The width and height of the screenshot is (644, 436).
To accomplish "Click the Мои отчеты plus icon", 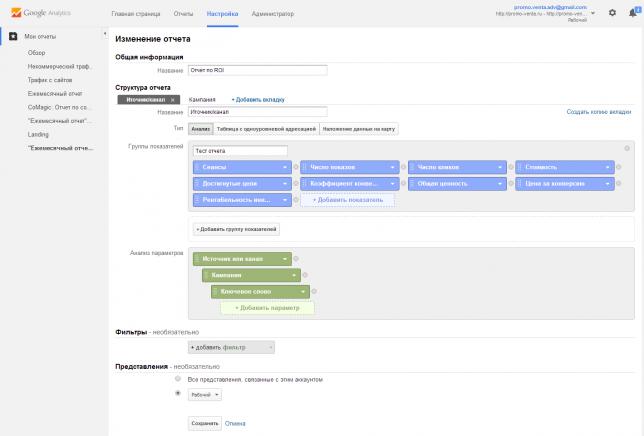I will tap(12, 37).
